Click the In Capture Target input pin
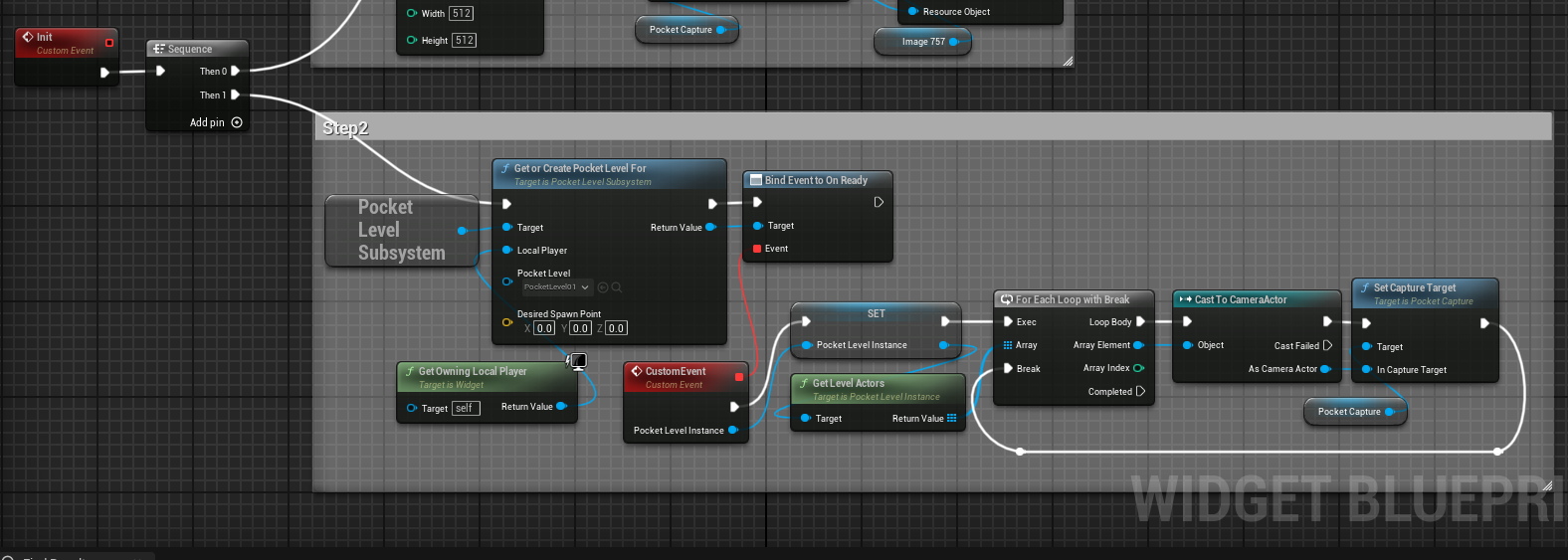Screen dimensions: 1568x560 1367,369
